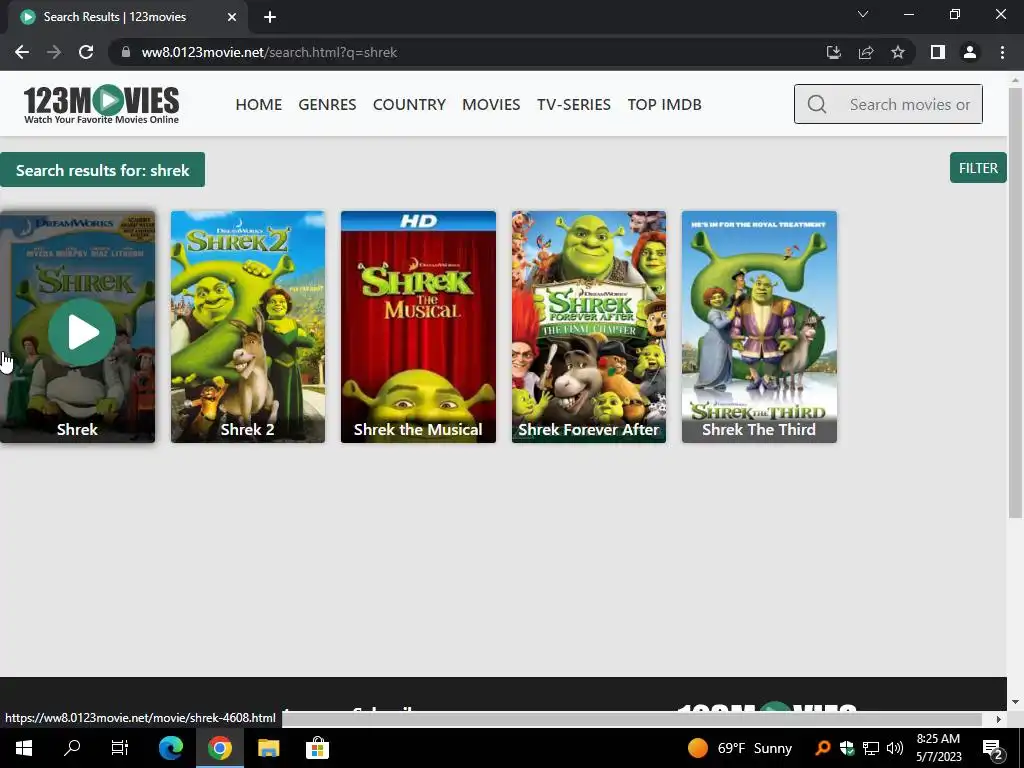
Task: Click the share page icon
Action: coord(866,52)
